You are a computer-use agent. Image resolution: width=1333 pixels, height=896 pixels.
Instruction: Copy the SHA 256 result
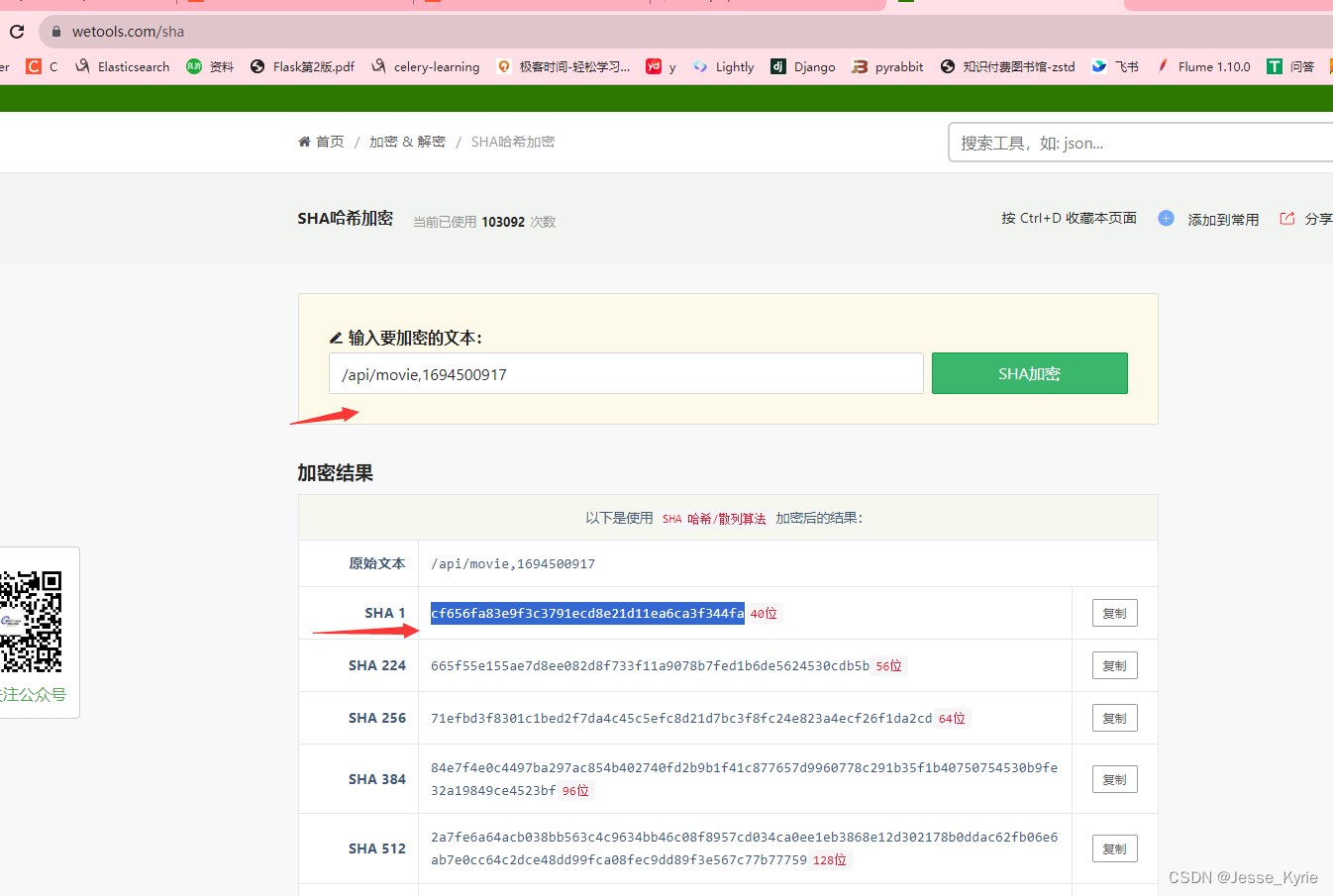click(x=1114, y=717)
